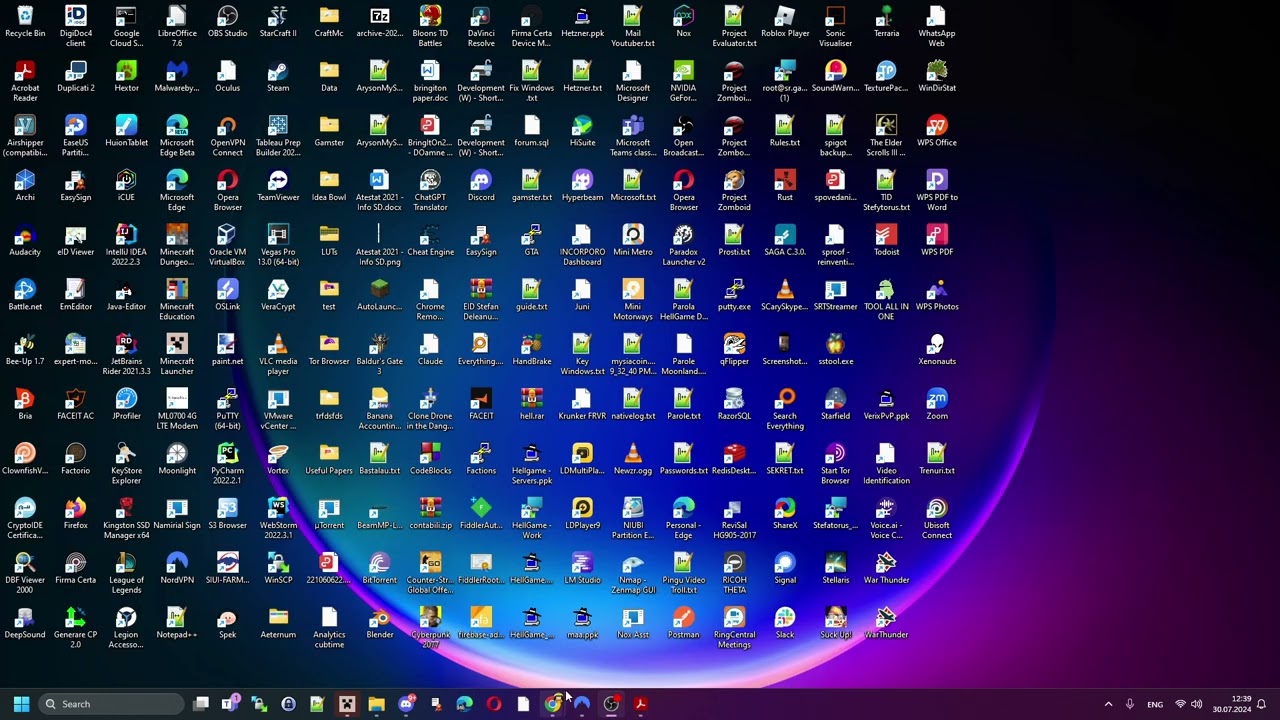Open the ENG language switcher

(x=1155, y=704)
